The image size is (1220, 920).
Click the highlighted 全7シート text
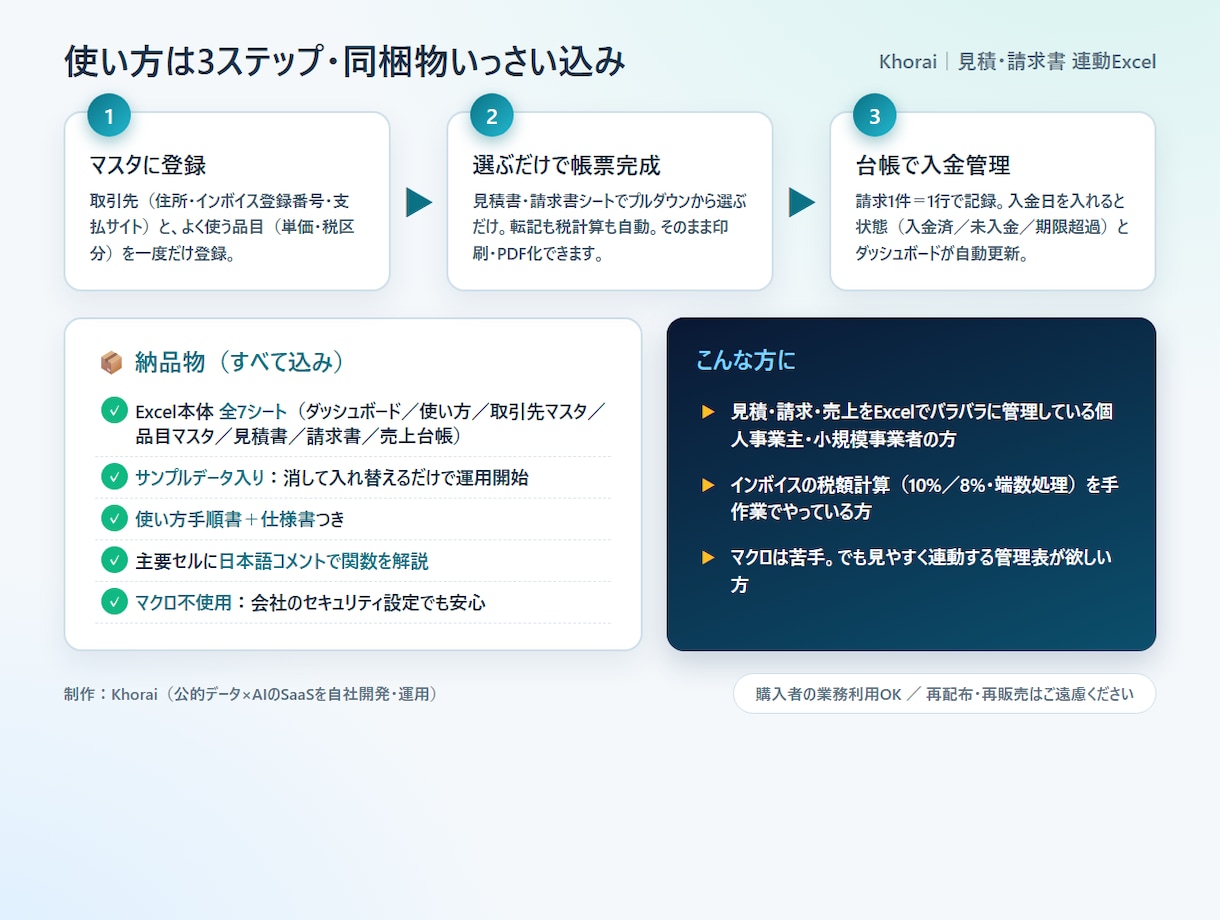[x=253, y=411]
